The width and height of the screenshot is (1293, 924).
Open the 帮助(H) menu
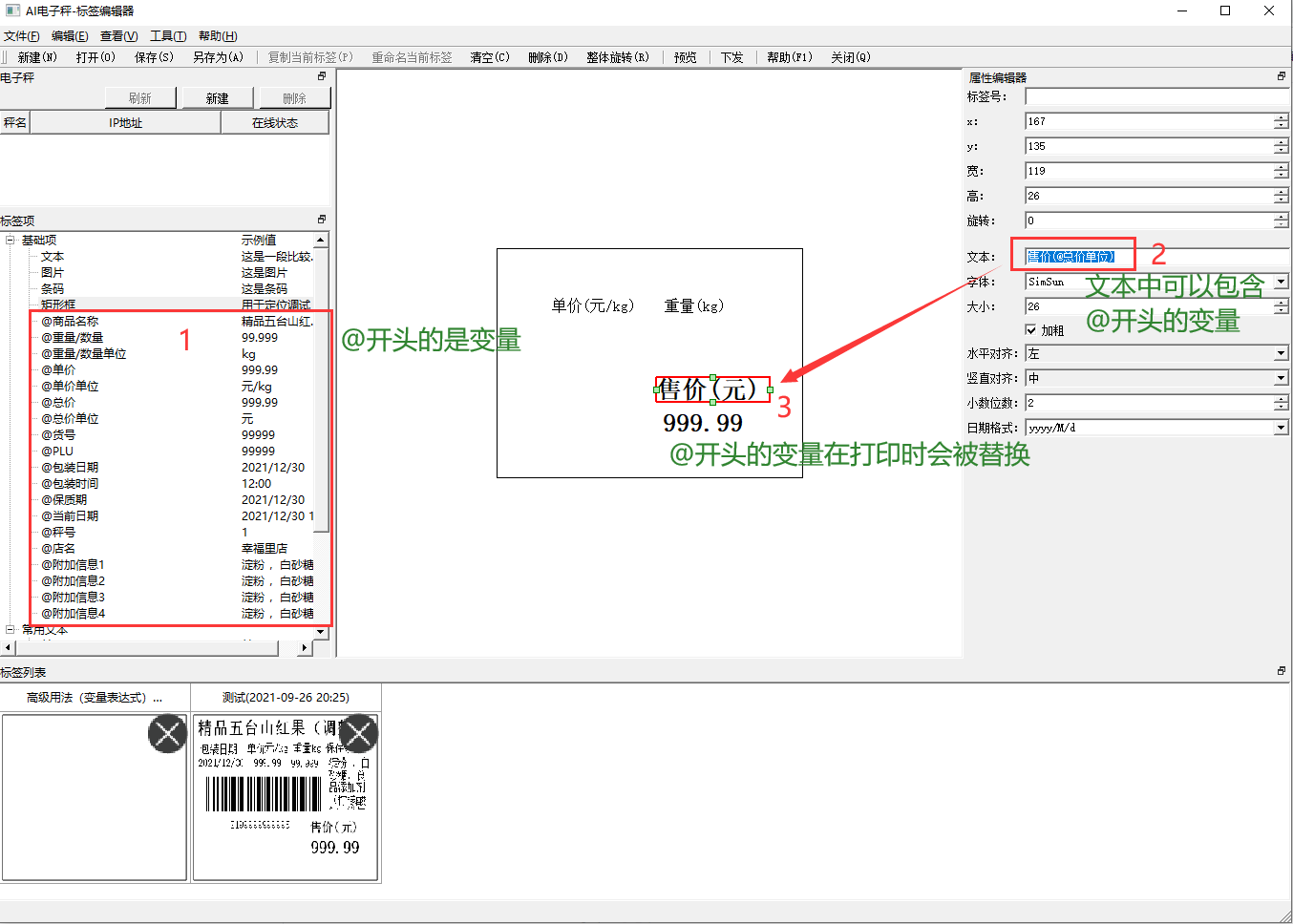[218, 36]
